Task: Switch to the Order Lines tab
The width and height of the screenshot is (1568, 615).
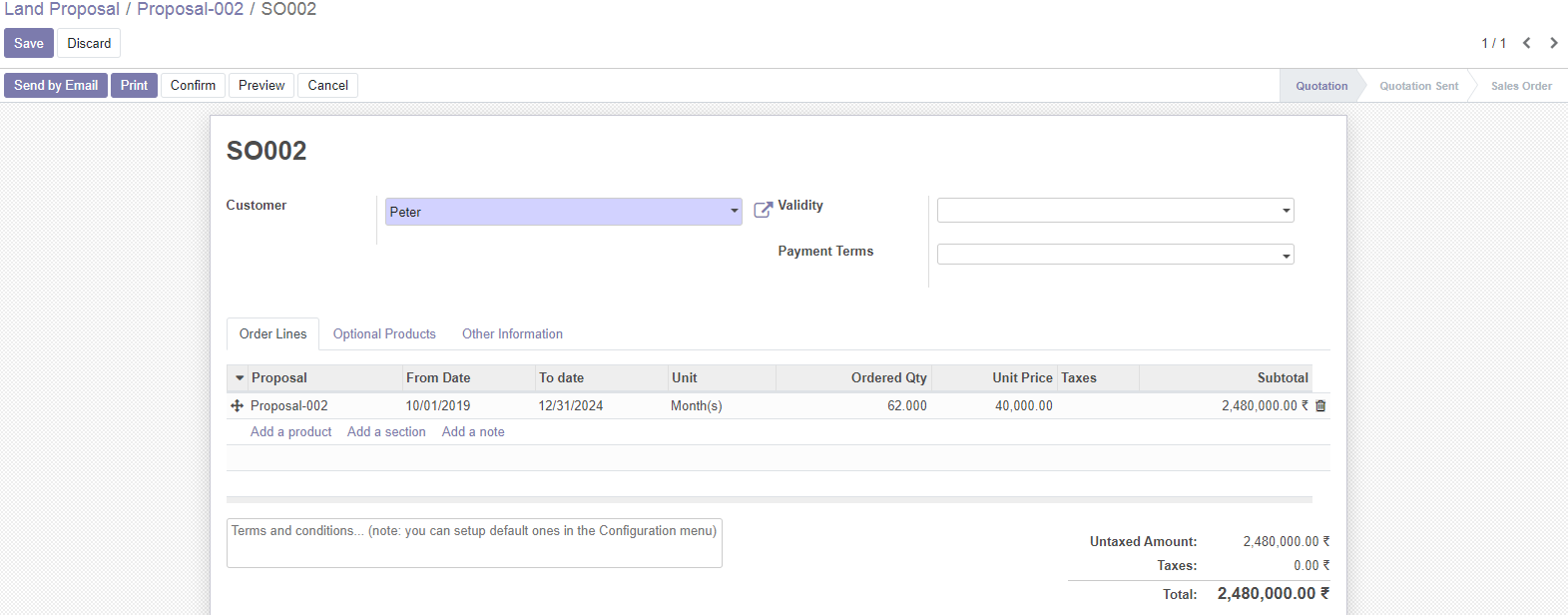Action: pos(272,333)
